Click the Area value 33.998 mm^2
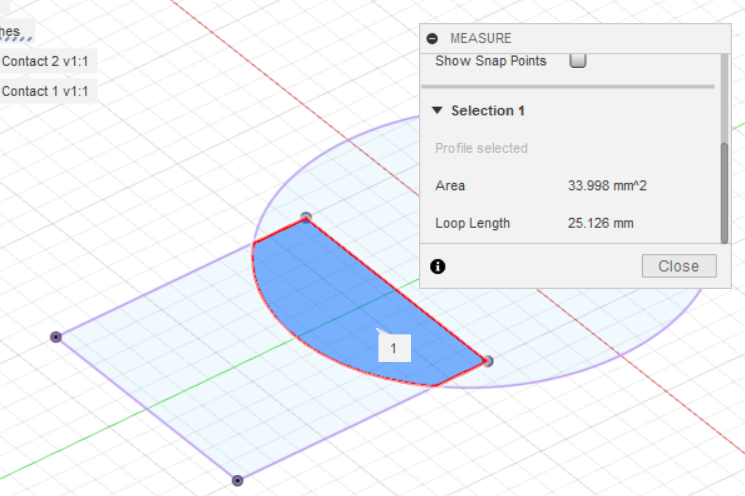Image resolution: width=745 pixels, height=496 pixels. click(x=607, y=186)
